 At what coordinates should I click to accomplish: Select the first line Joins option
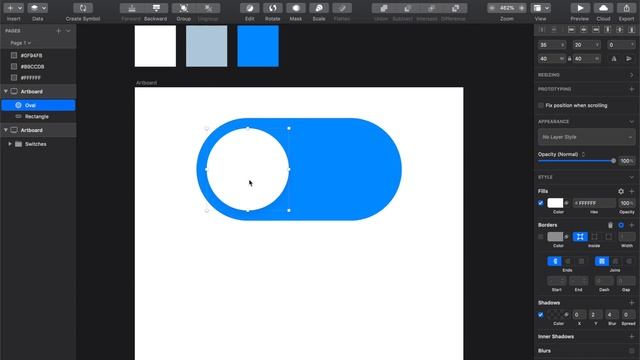point(602,261)
